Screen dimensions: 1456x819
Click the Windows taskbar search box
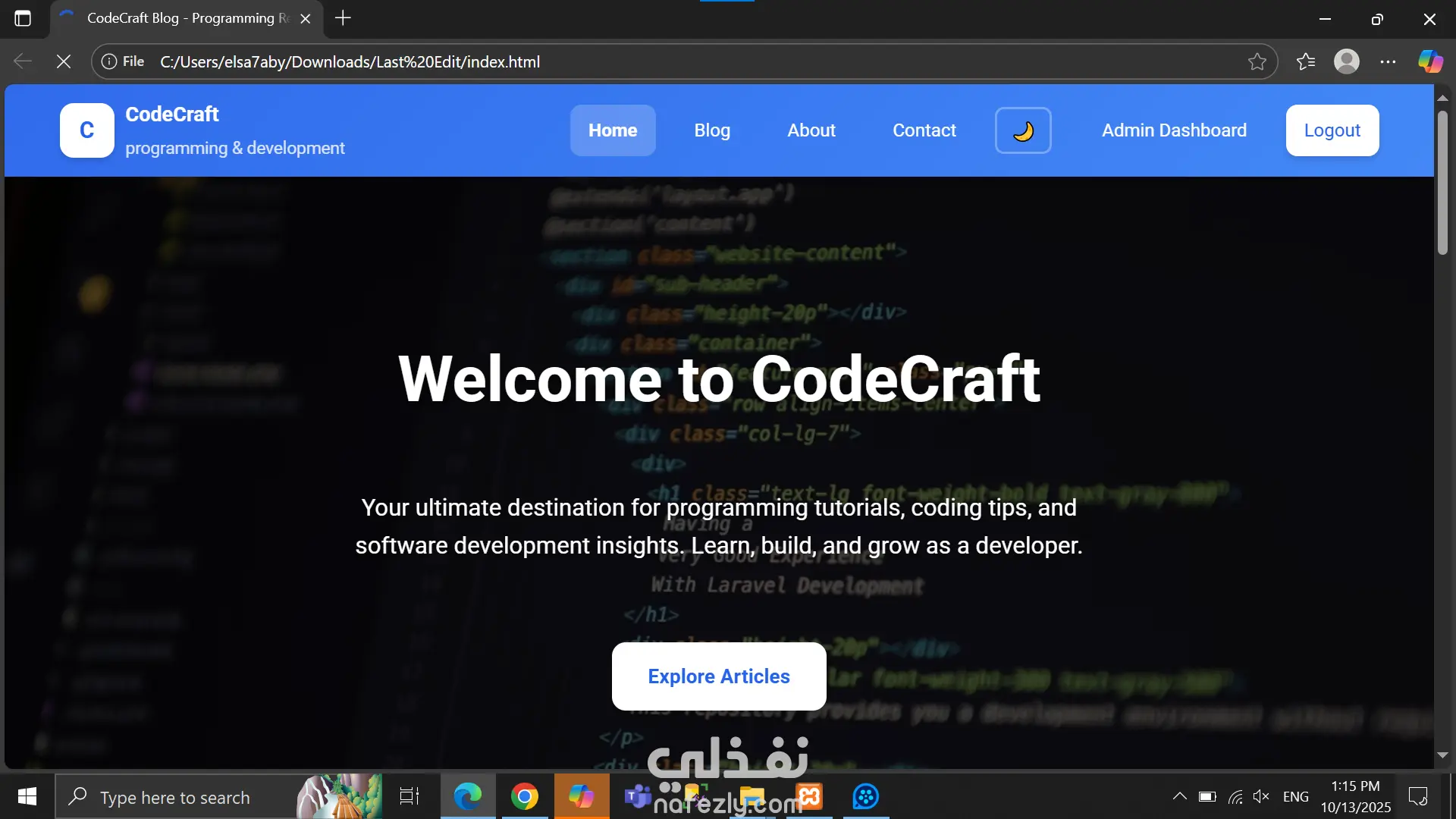[x=174, y=797]
